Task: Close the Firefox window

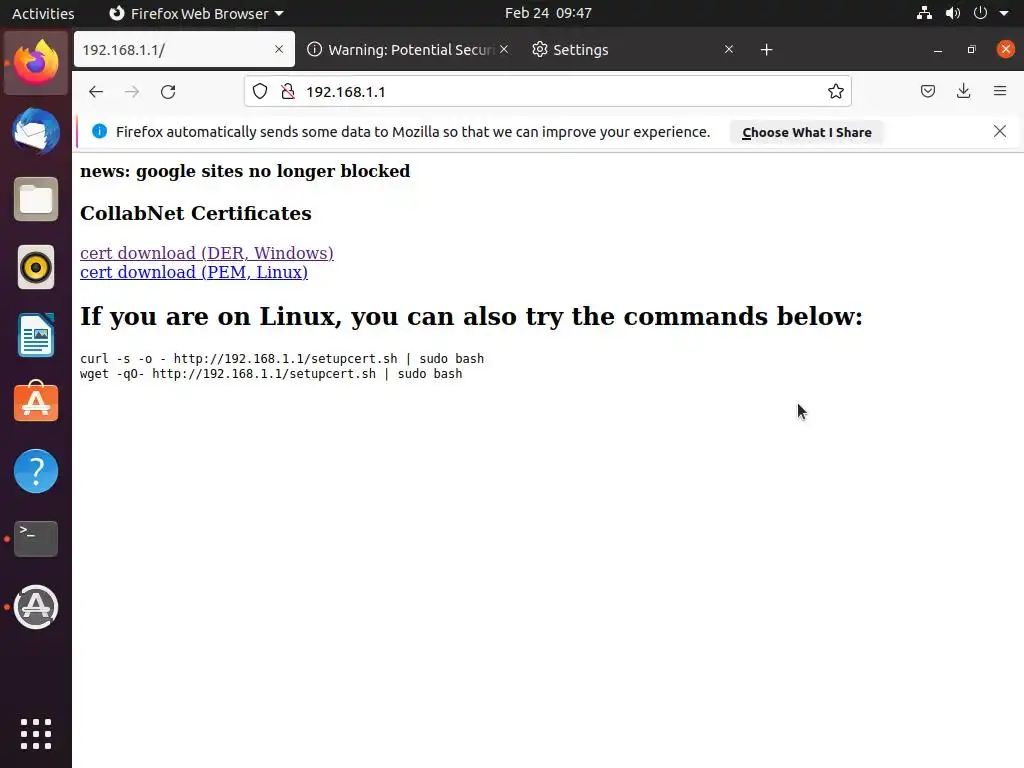Action: pos(1006,49)
